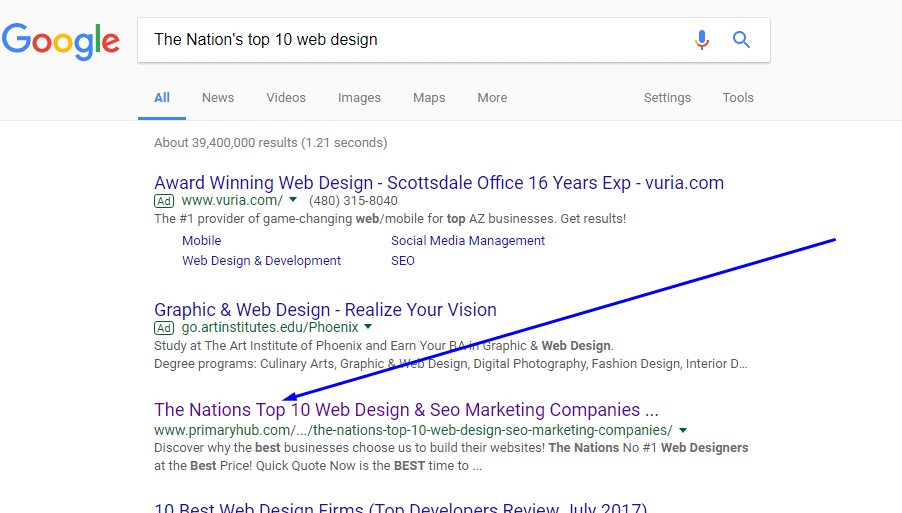Image resolution: width=902 pixels, height=513 pixels.
Task: Open search Settings menu
Action: tap(667, 98)
